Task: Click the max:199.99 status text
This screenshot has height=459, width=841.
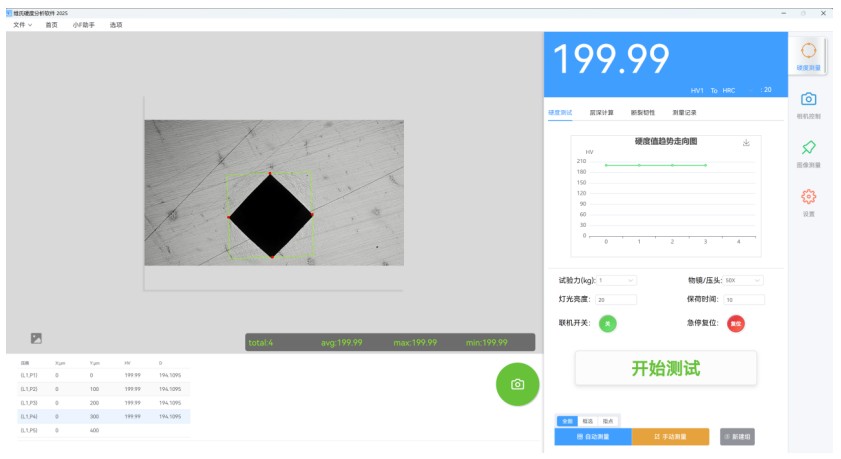Action: tap(415, 343)
